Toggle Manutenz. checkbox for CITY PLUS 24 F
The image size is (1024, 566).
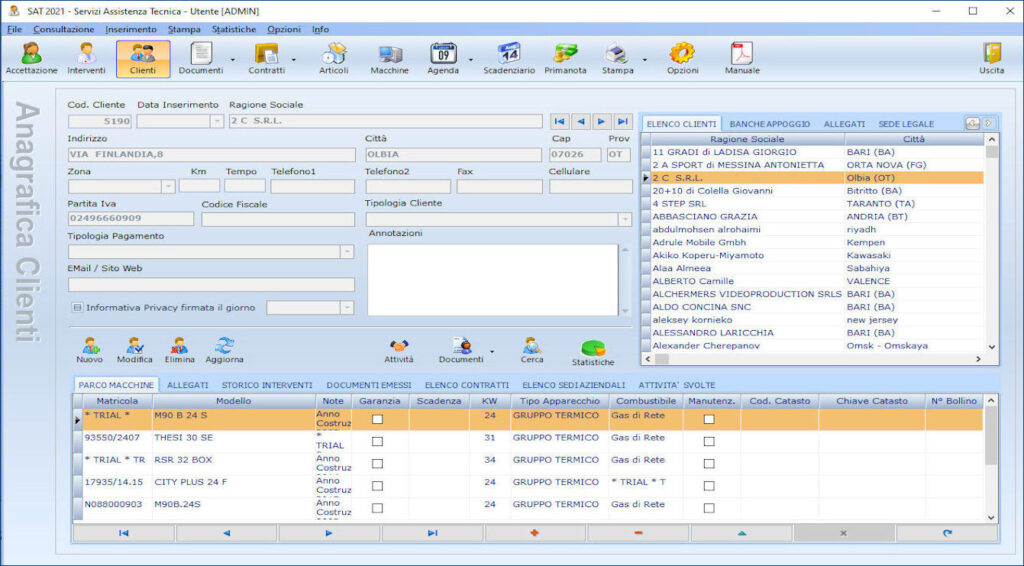tap(709, 486)
